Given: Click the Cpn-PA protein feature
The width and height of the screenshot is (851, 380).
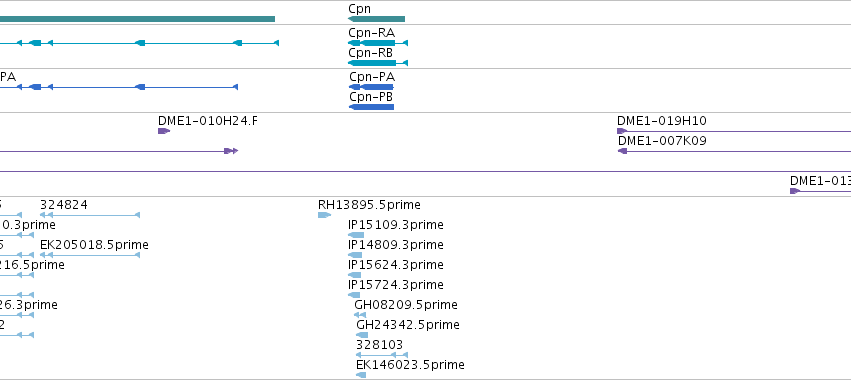Looking at the screenshot, I should pyautogui.click(x=371, y=87).
